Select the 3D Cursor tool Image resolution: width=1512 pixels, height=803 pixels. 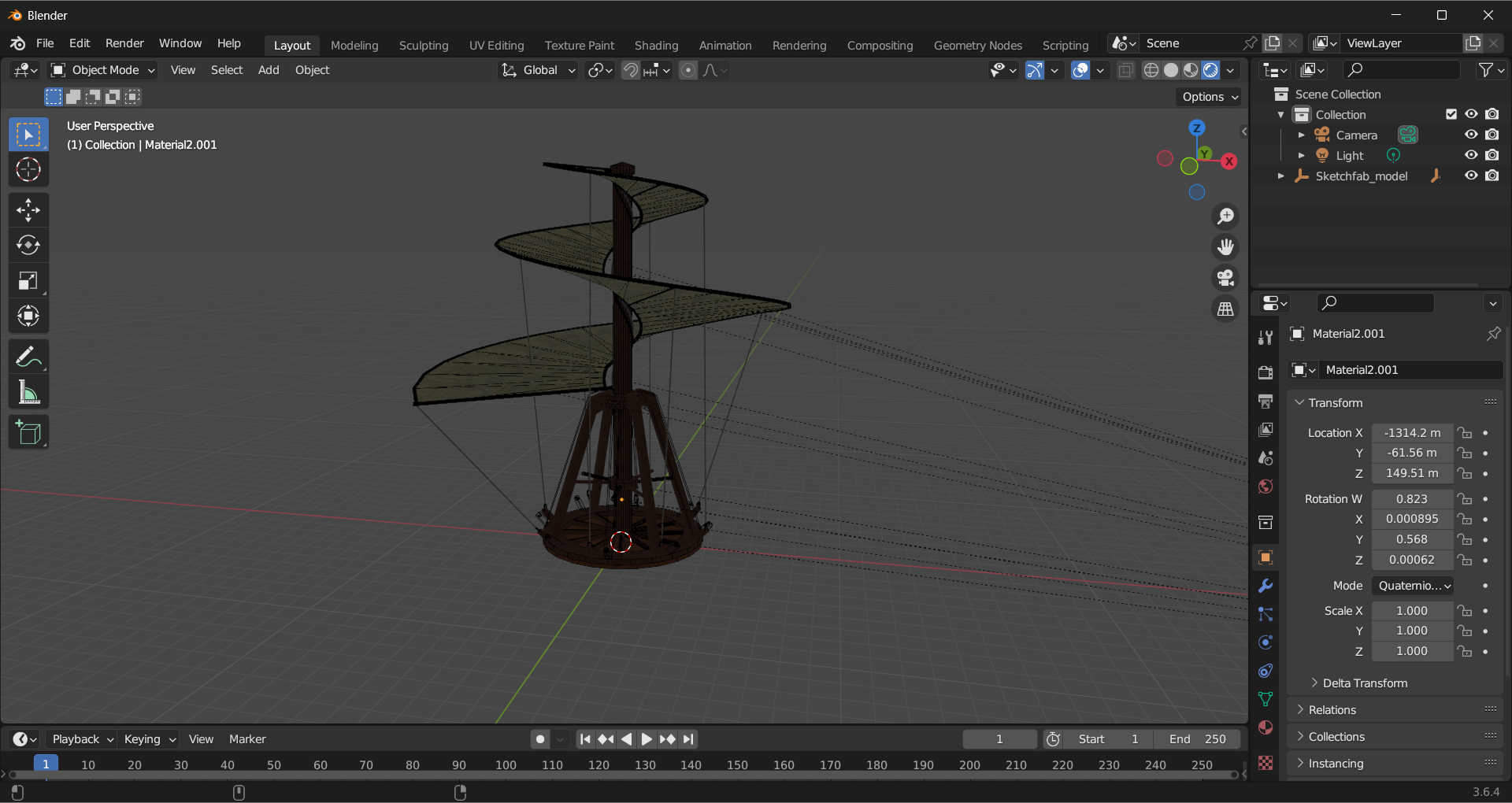coord(28,169)
